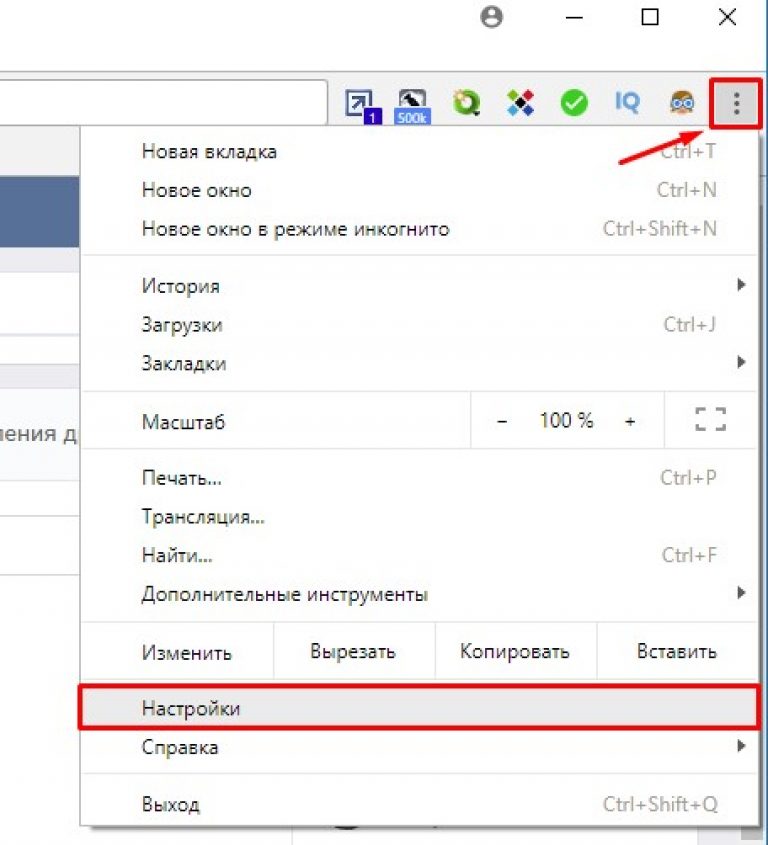
Task: Choose Выход to quit the browser
Action: point(419,805)
